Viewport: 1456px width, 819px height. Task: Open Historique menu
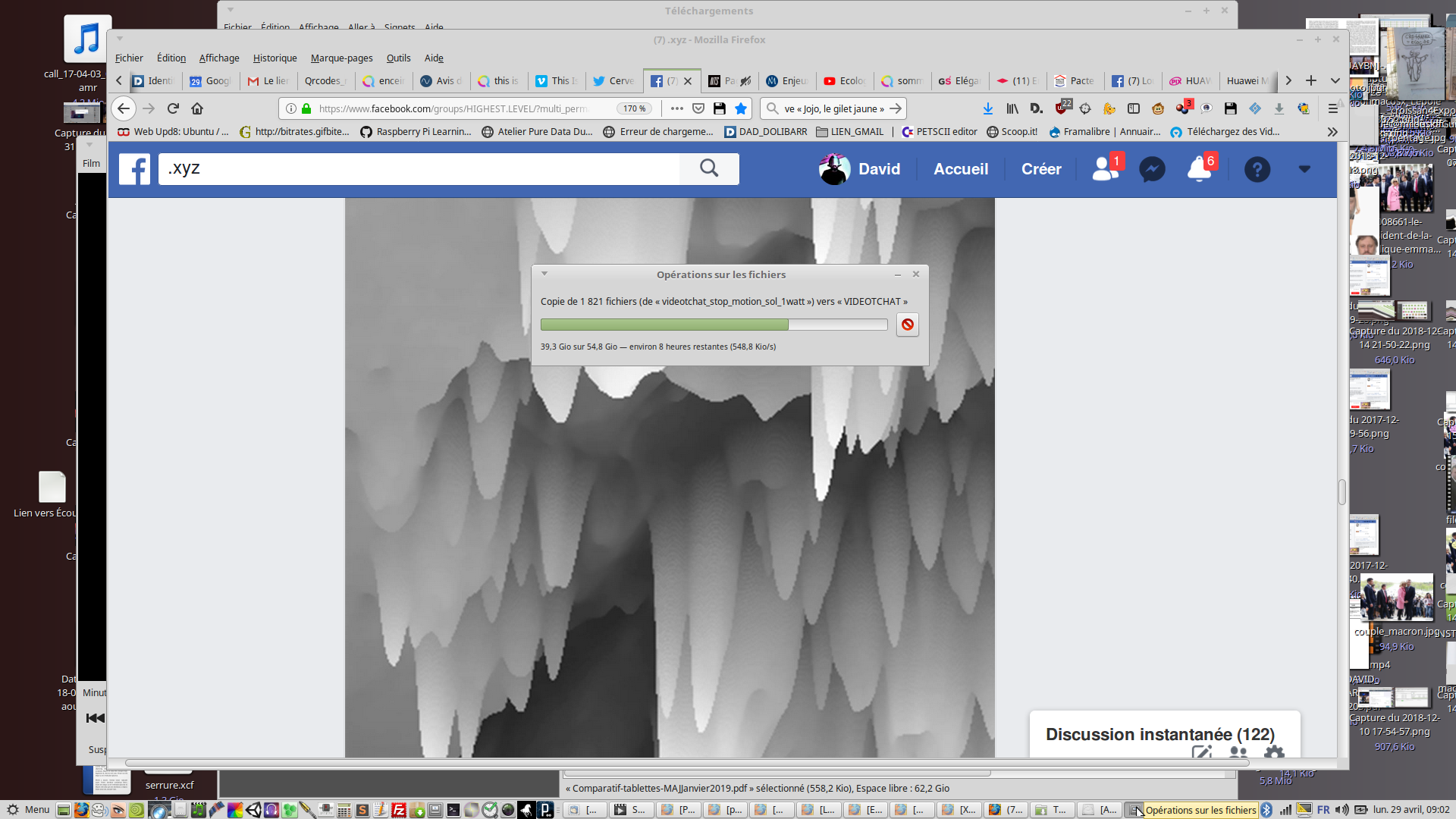[x=275, y=58]
